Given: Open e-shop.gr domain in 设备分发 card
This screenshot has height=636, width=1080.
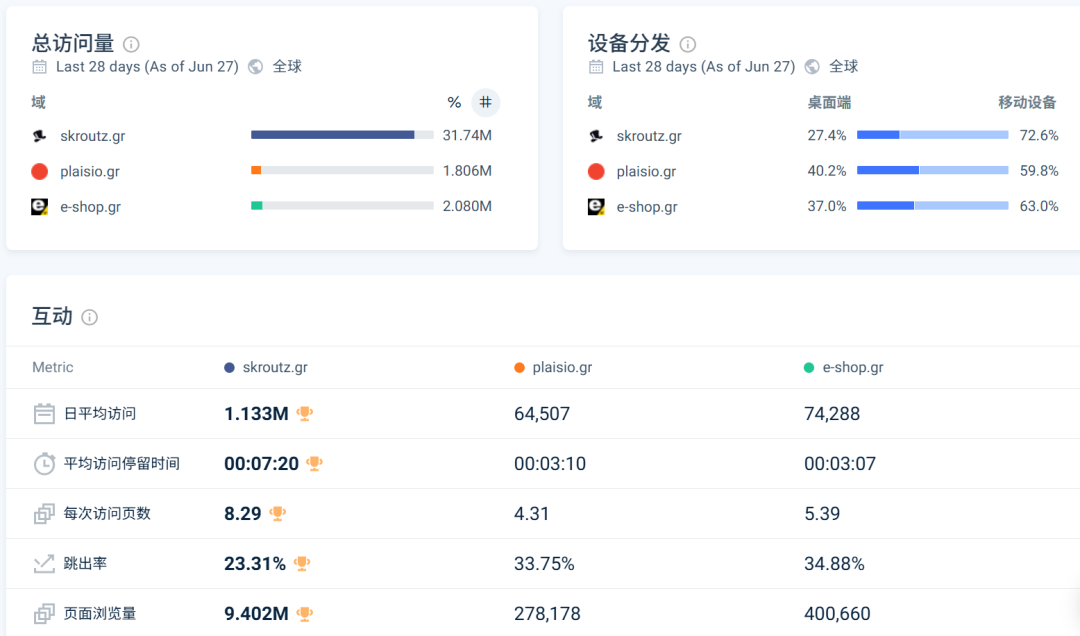Looking at the screenshot, I should tap(647, 207).
